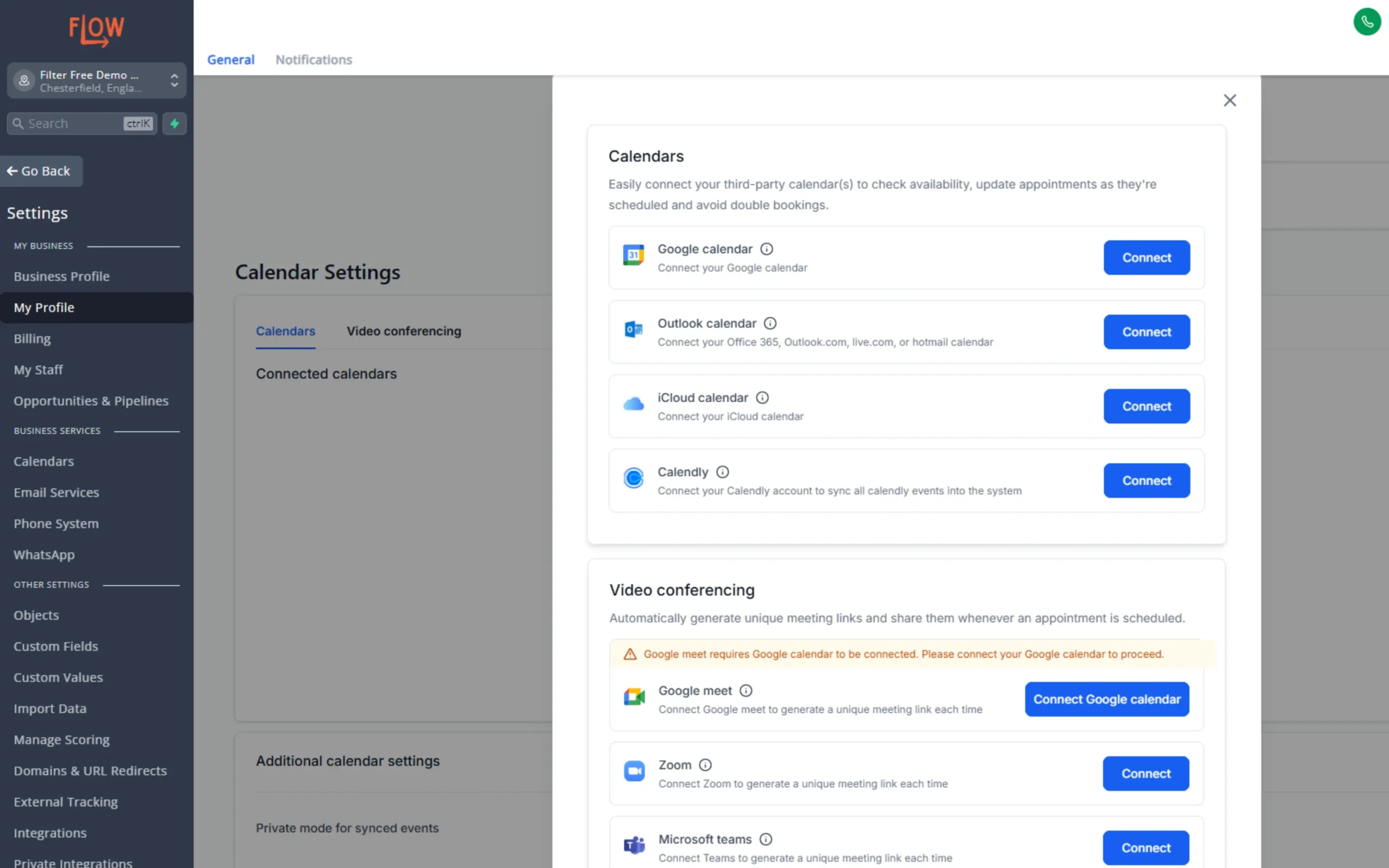
Task: Open Custom Values settings
Action: (x=97, y=678)
